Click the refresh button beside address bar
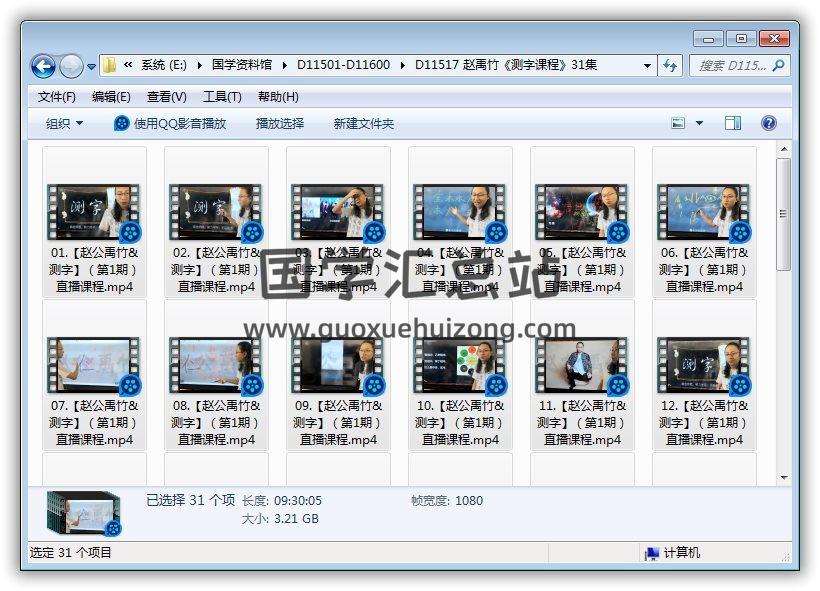Image resolution: width=820 pixels, height=591 pixels. click(x=671, y=66)
